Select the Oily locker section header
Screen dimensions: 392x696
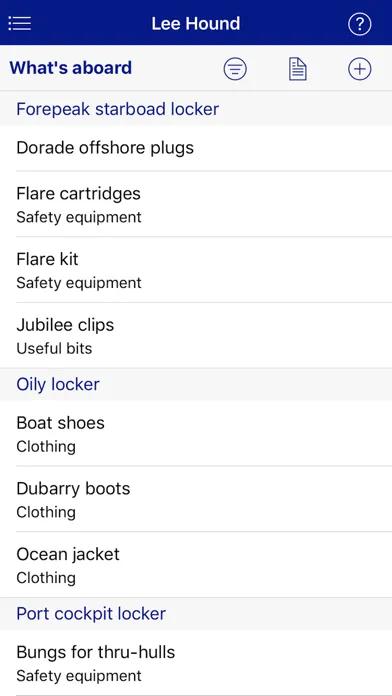196,384
